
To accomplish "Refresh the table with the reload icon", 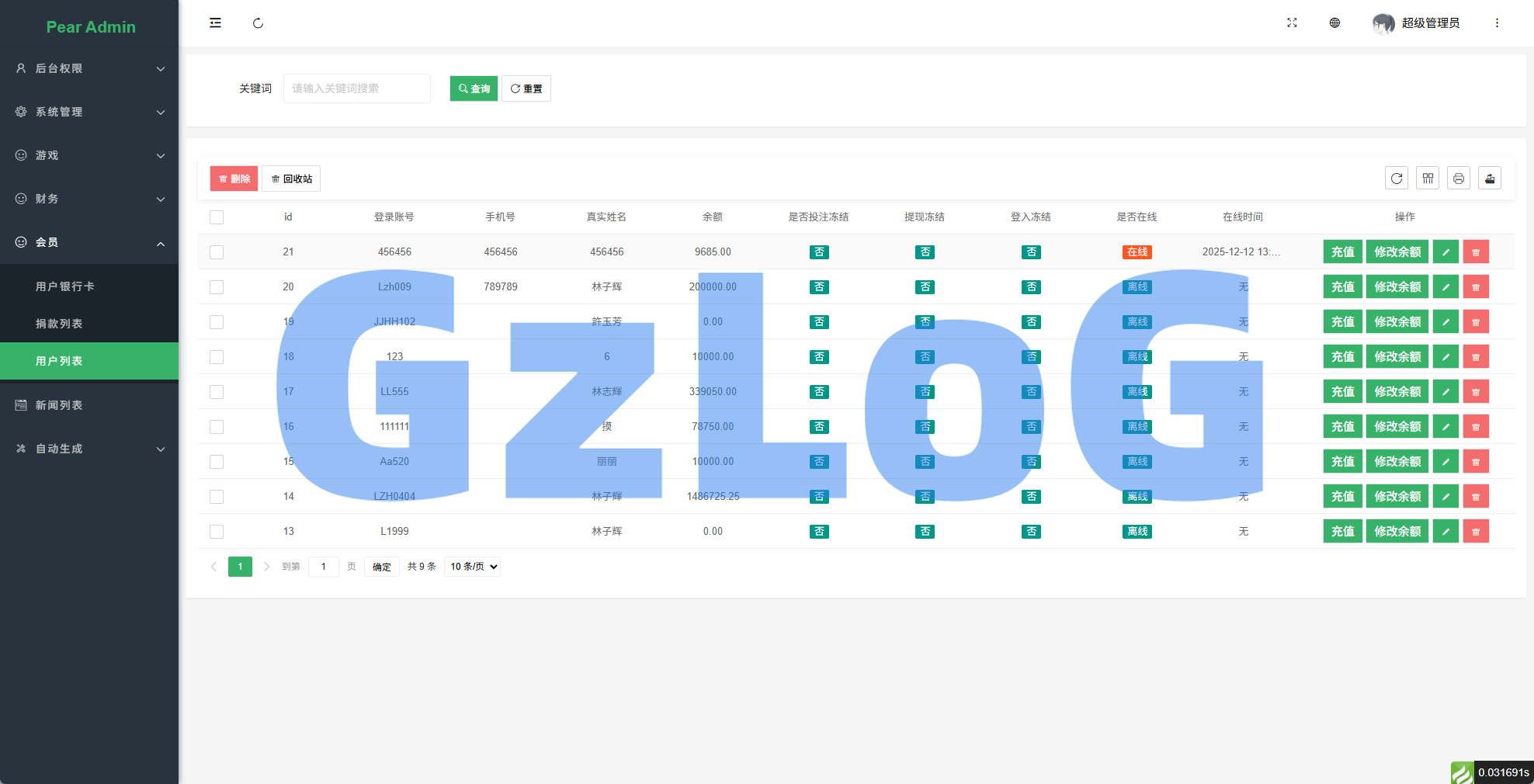I will (1397, 179).
